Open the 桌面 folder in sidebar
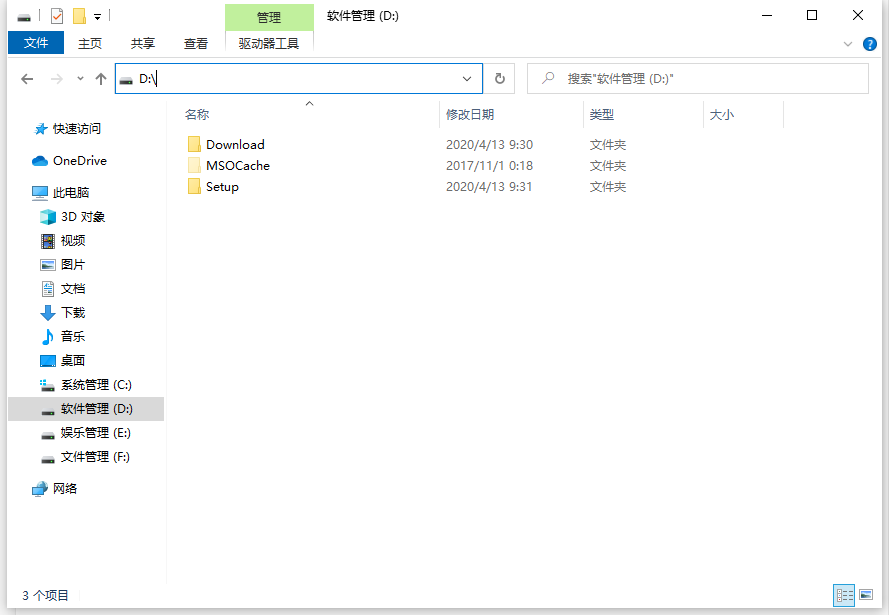The width and height of the screenshot is (889, 615). 73,360
